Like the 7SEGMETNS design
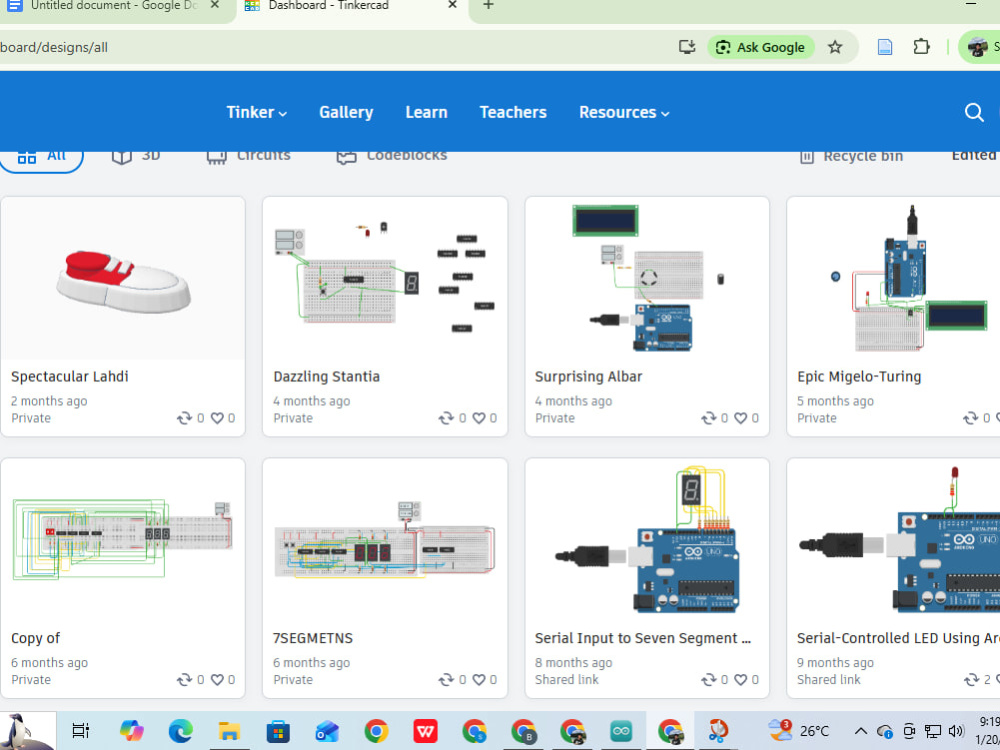This screenshot has width=1000, height=750. pyautogui.click(x=479, y=680)
